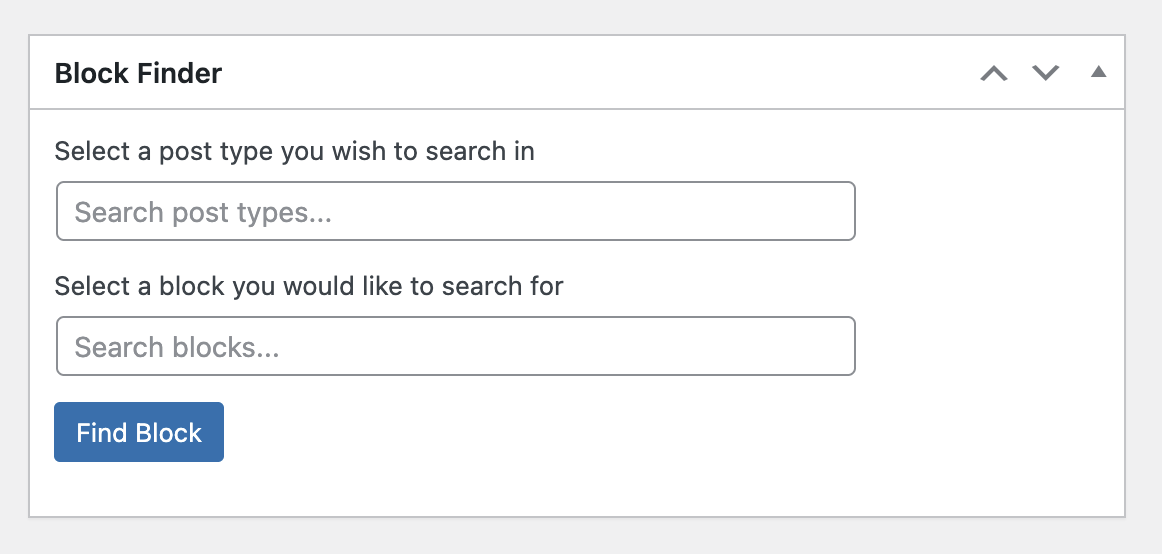Move the Block Finder panel down
Screen dimensions: 1162x554
(1045, 73)
